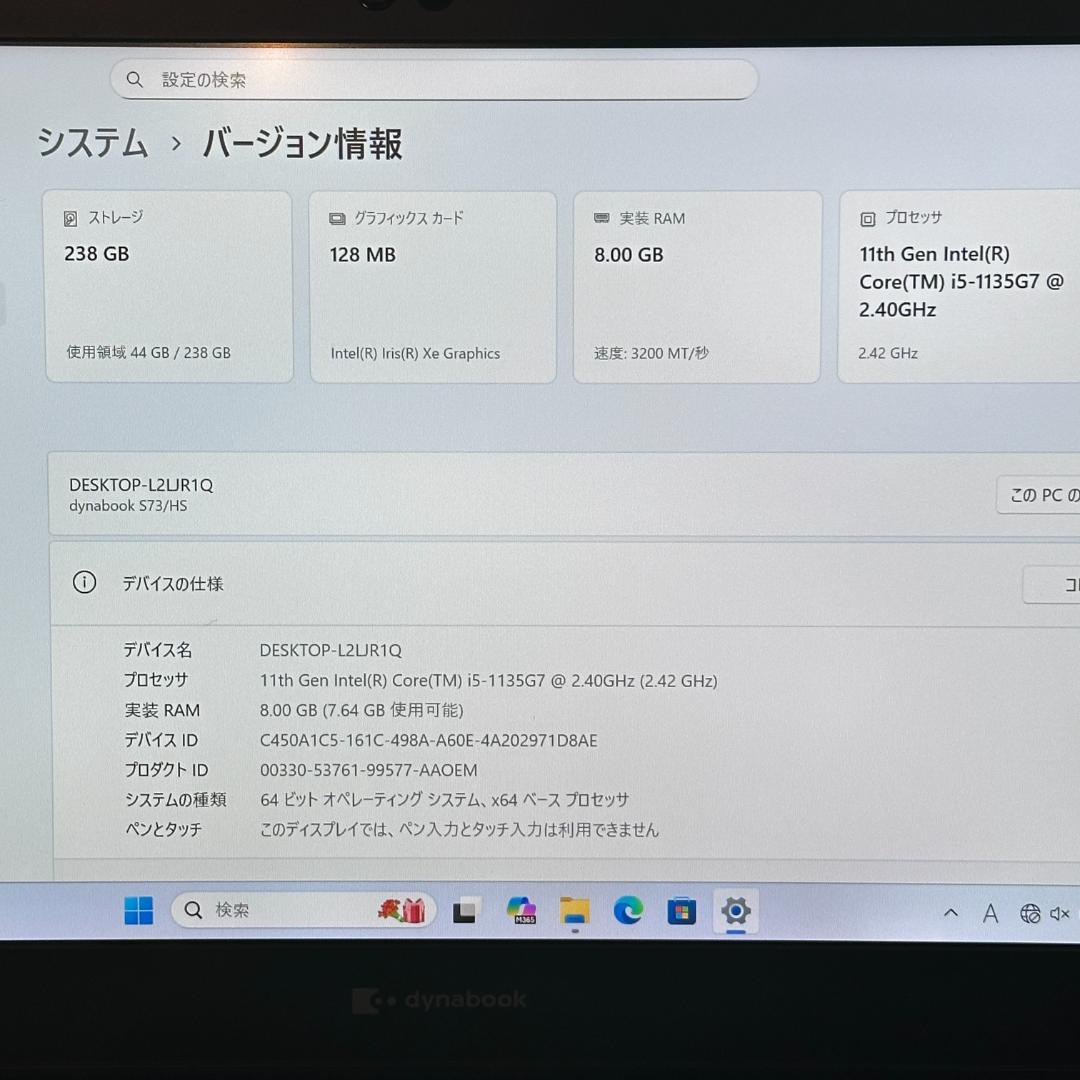Click the processor icon on the プロセッサ card
The width and height of the screenshot is (1080, 1080).
pyautogui.click(x=866, y=217)
